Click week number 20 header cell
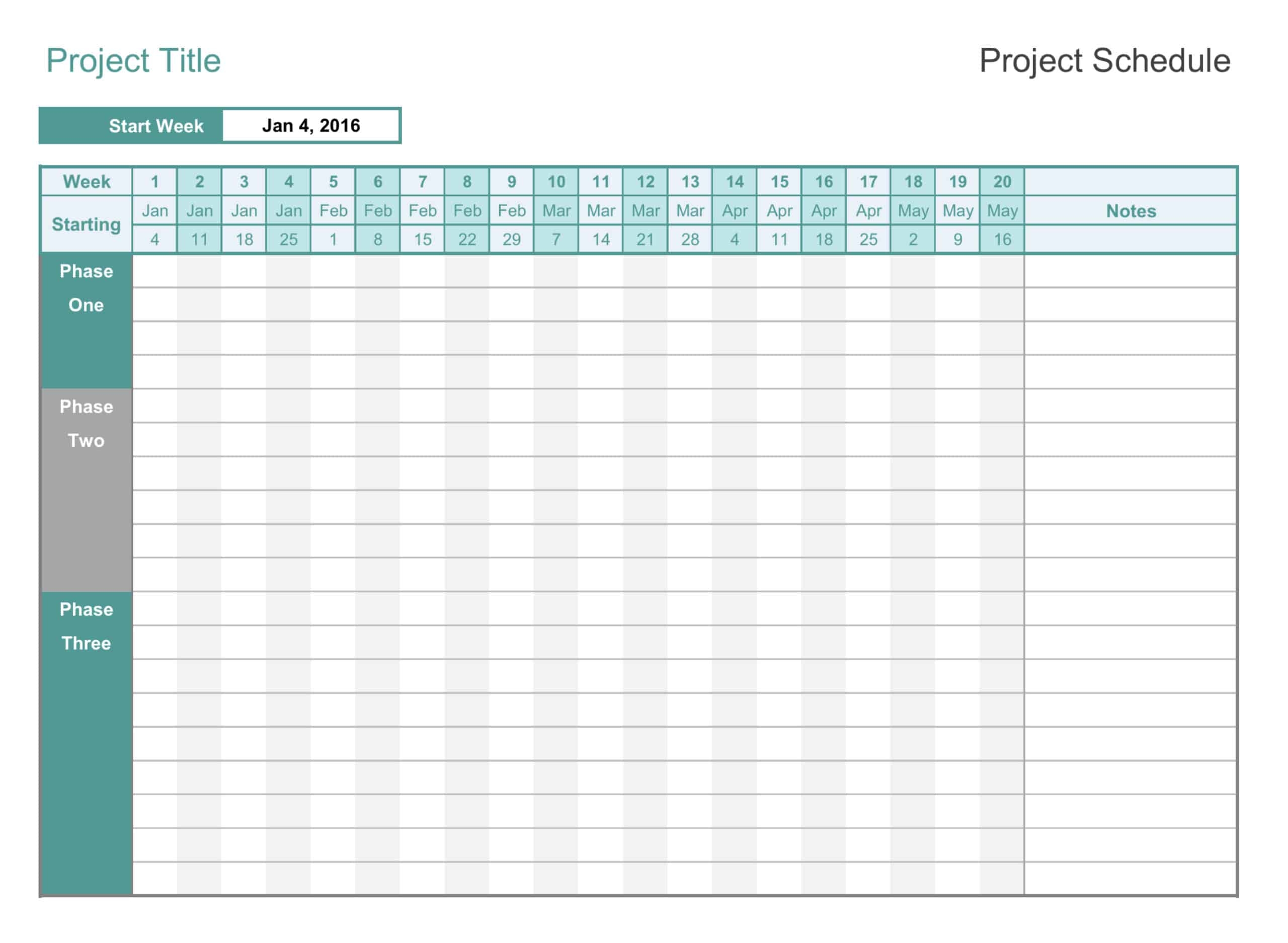 1002,182
